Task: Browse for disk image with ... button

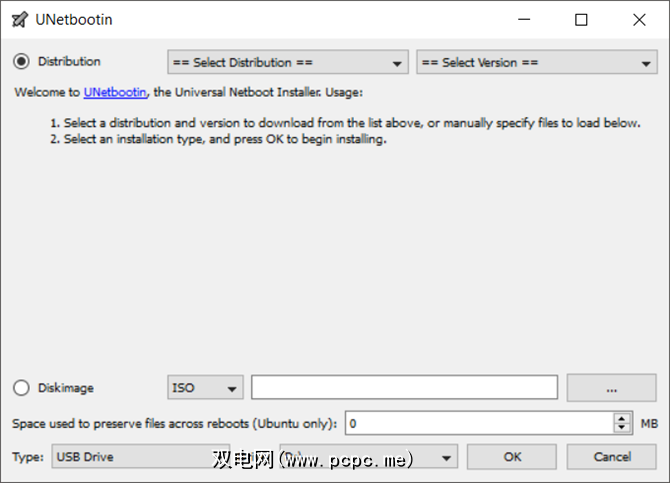Action: click(611, 388)
